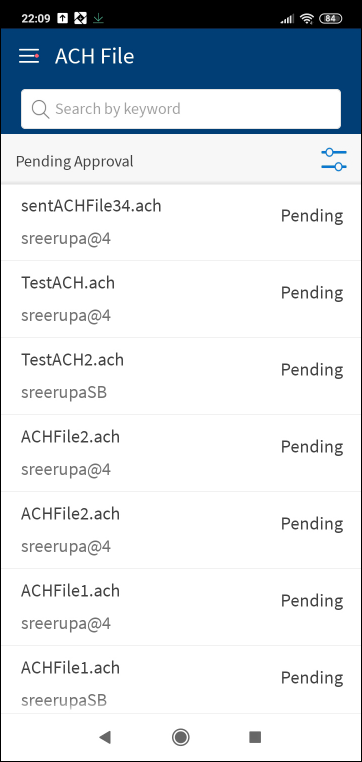
Task: Tap the battery indicator in status bar
Action: [330, 18]
